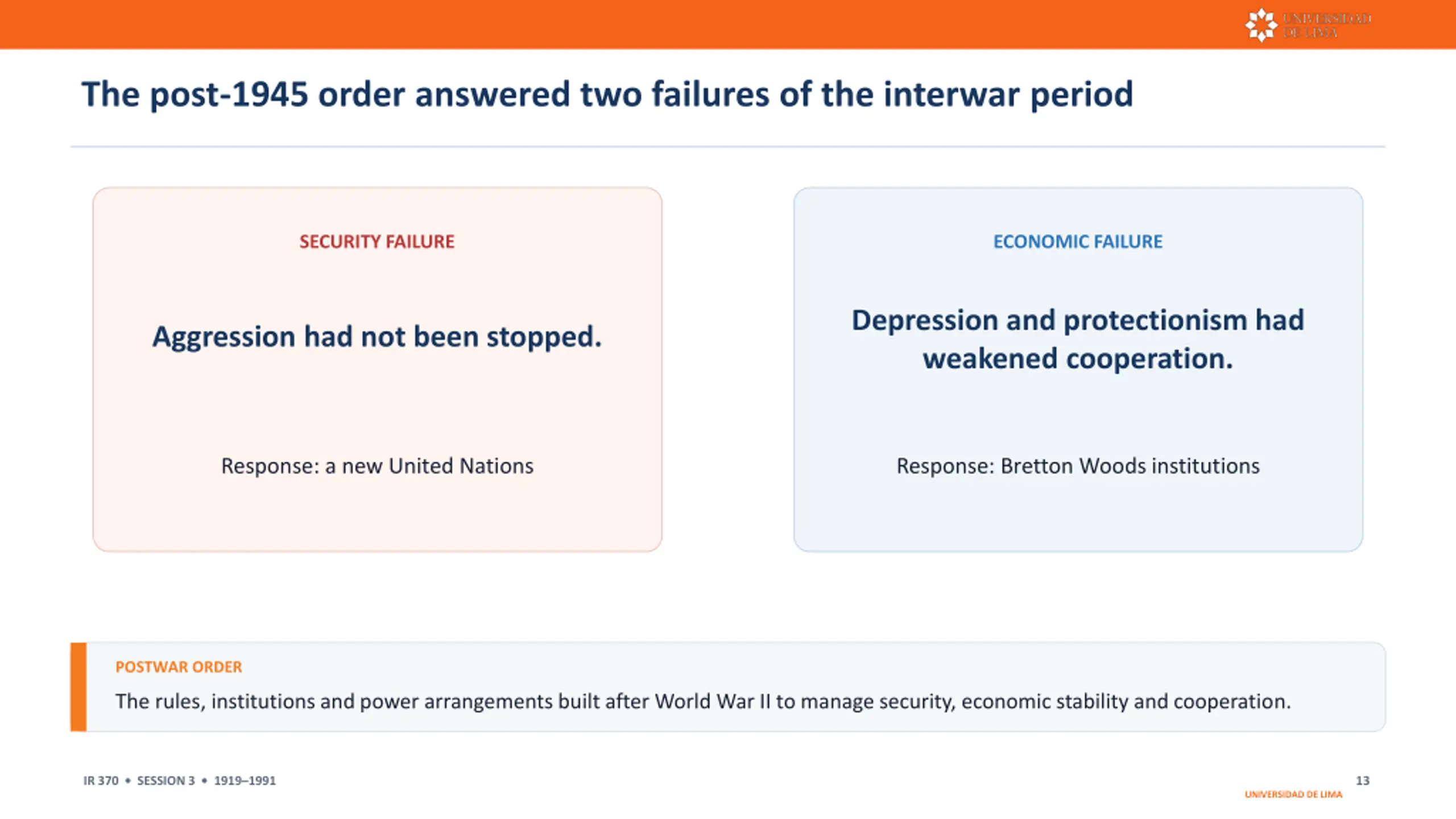Viewport: 1456px width, 819px height.
Task: Select 'Aggression had not been stopped.' text
Action: pos(377,337)
